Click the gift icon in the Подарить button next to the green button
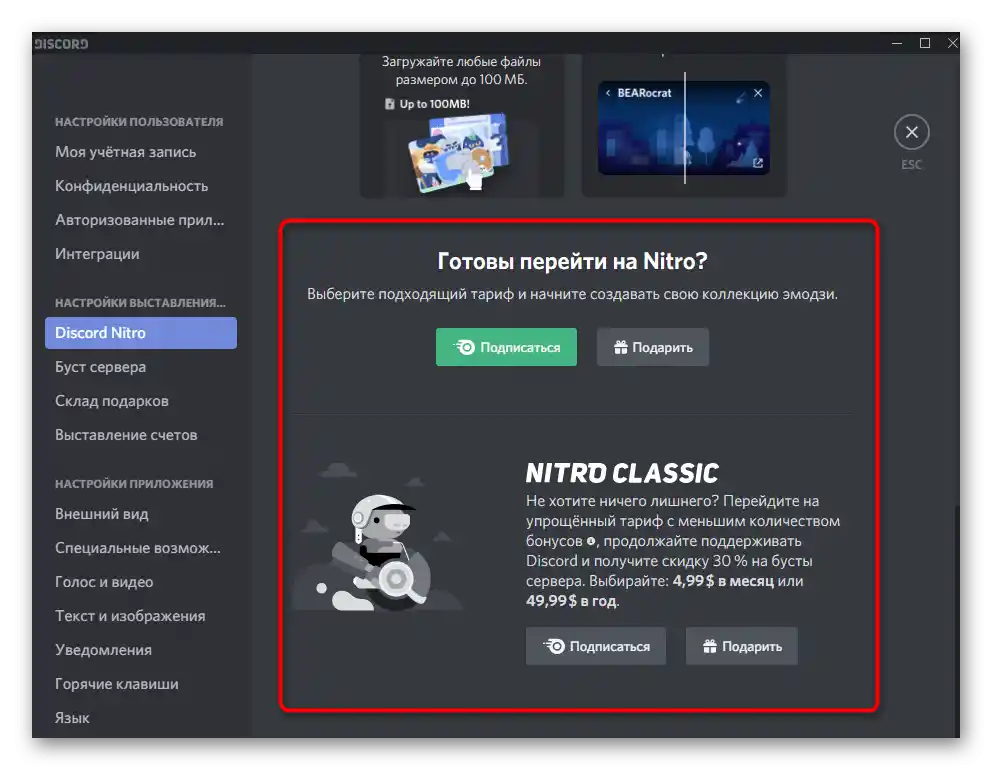992x770 pixels. pos(621,347)
